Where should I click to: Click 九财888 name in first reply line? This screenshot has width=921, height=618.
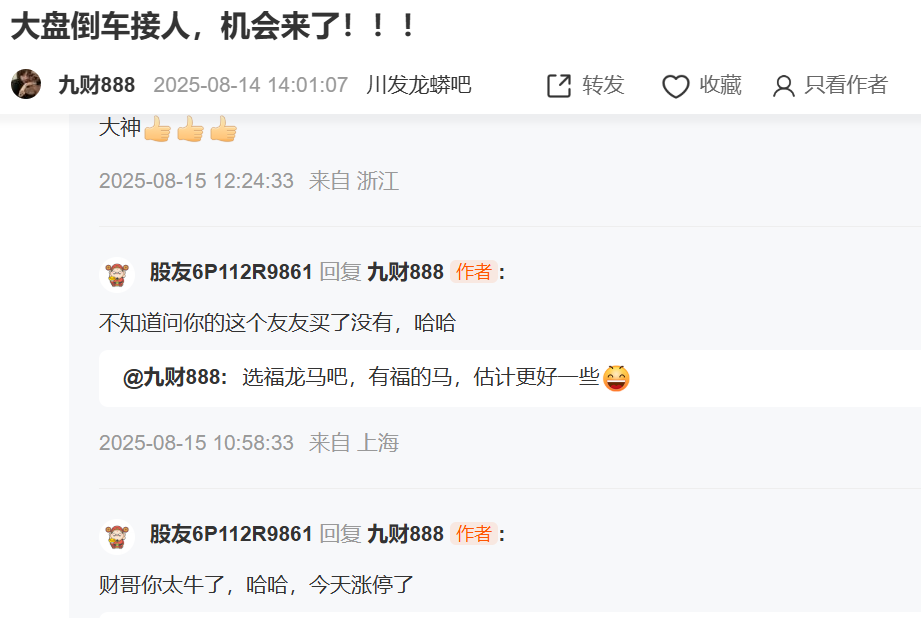[x=405, y=272]
